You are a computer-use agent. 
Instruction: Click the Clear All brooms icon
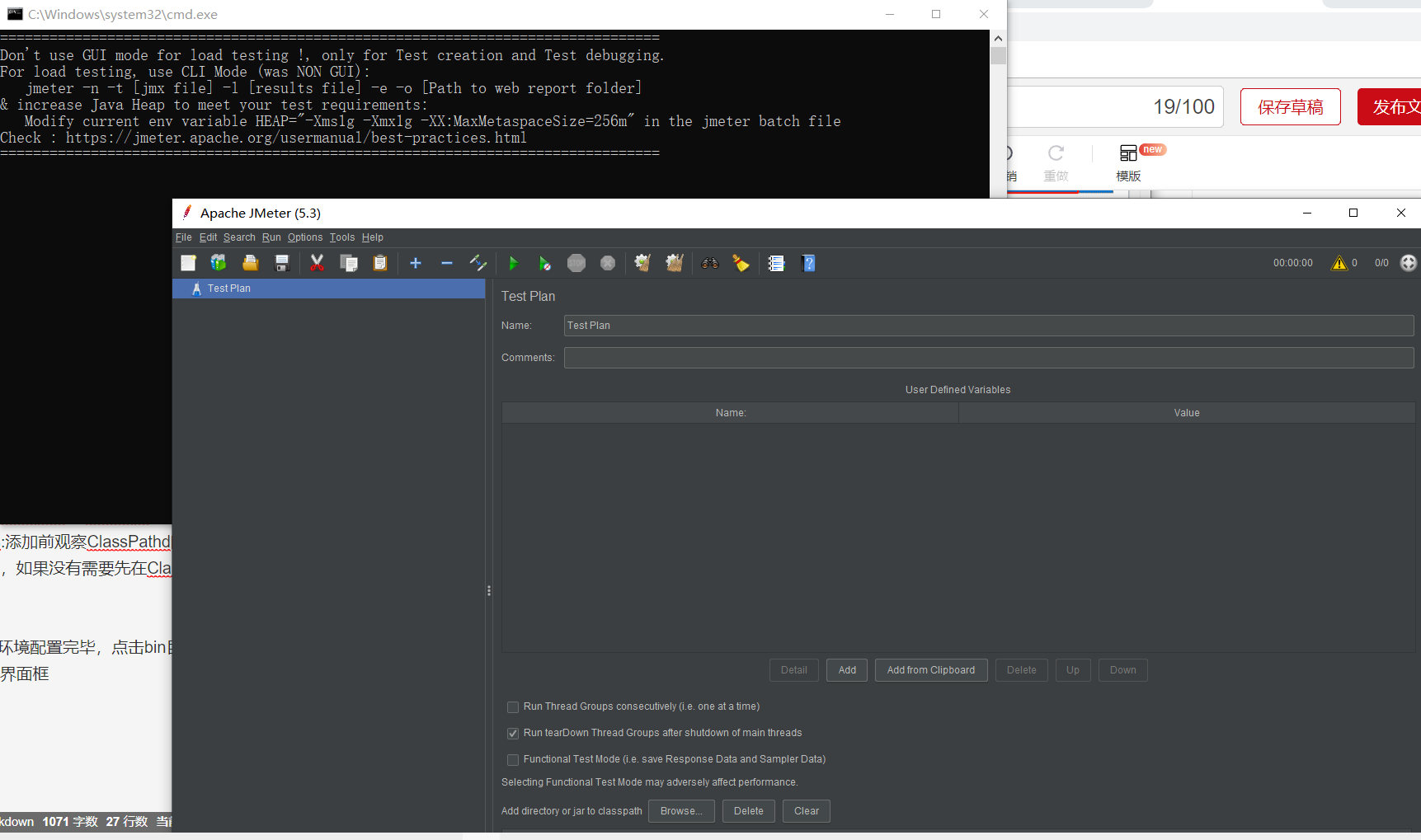pos(675,263)
